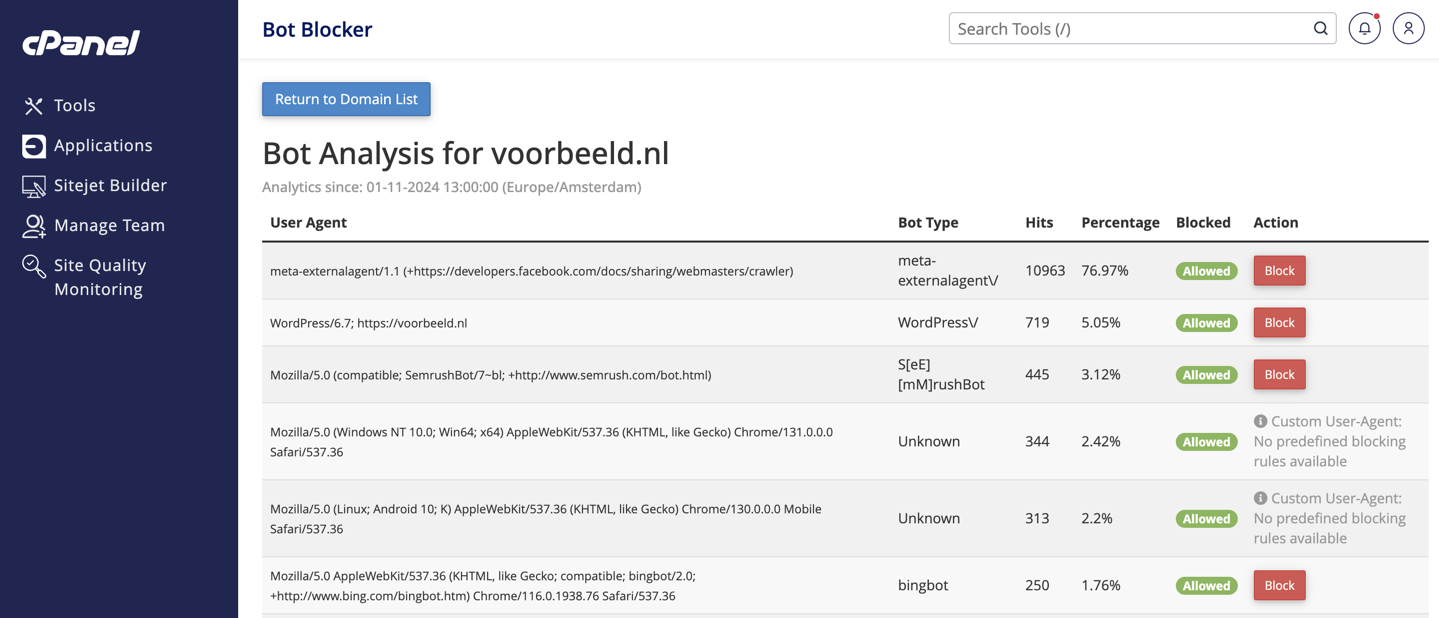Open Applications in the sidebar

103,145
